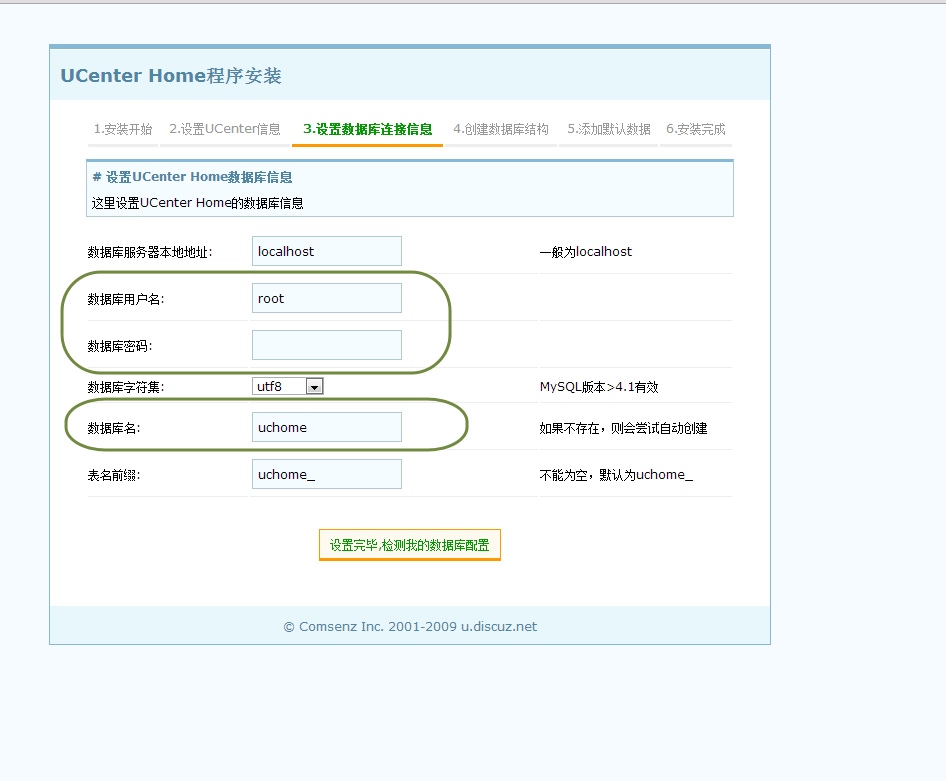Select step tab 5.添加默认数据
This screenshot has width=946, height=781.
point(609,129)
